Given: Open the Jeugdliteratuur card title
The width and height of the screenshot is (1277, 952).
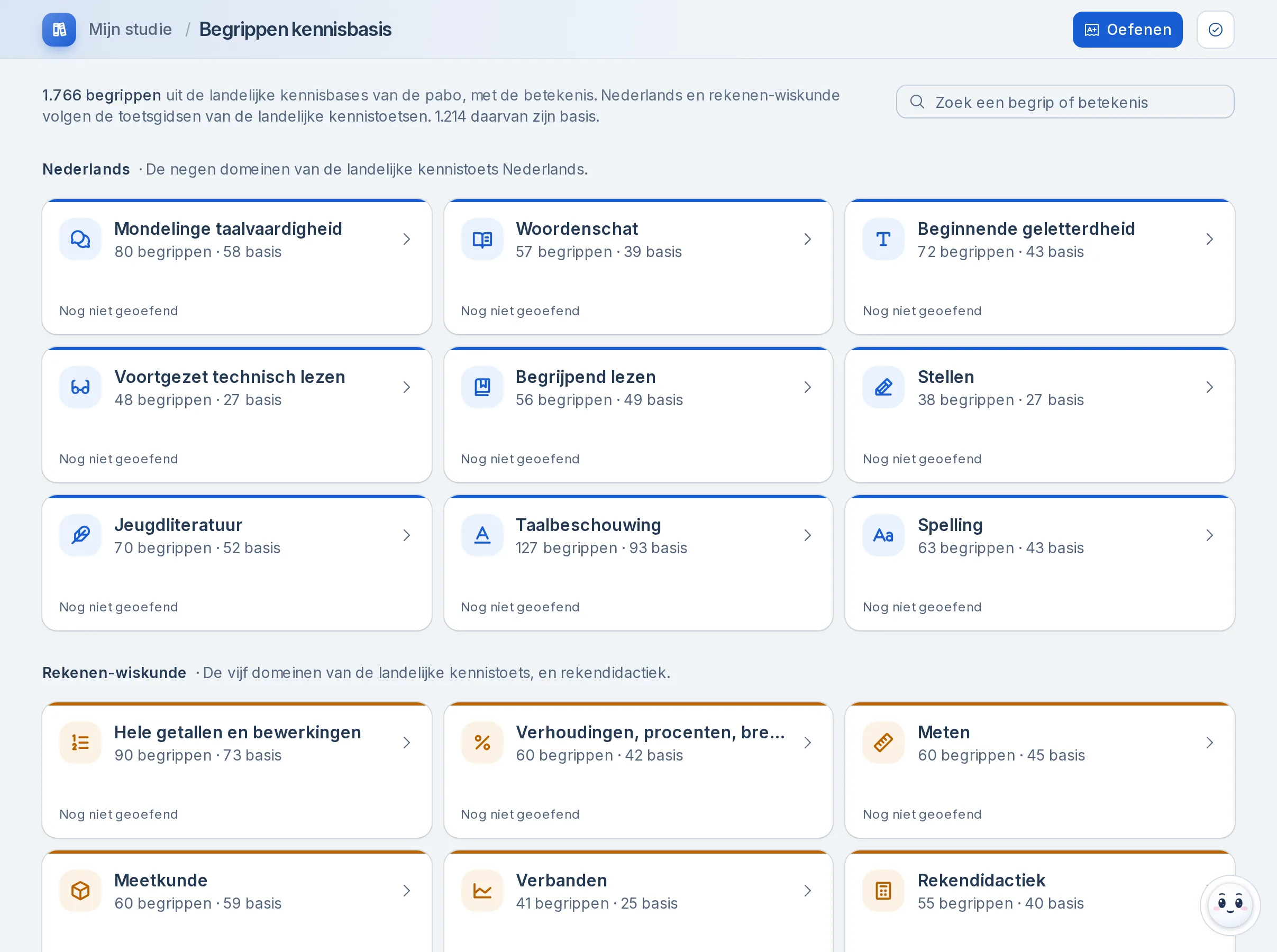Looking at the screenshot, I should (x=178, y=525).
